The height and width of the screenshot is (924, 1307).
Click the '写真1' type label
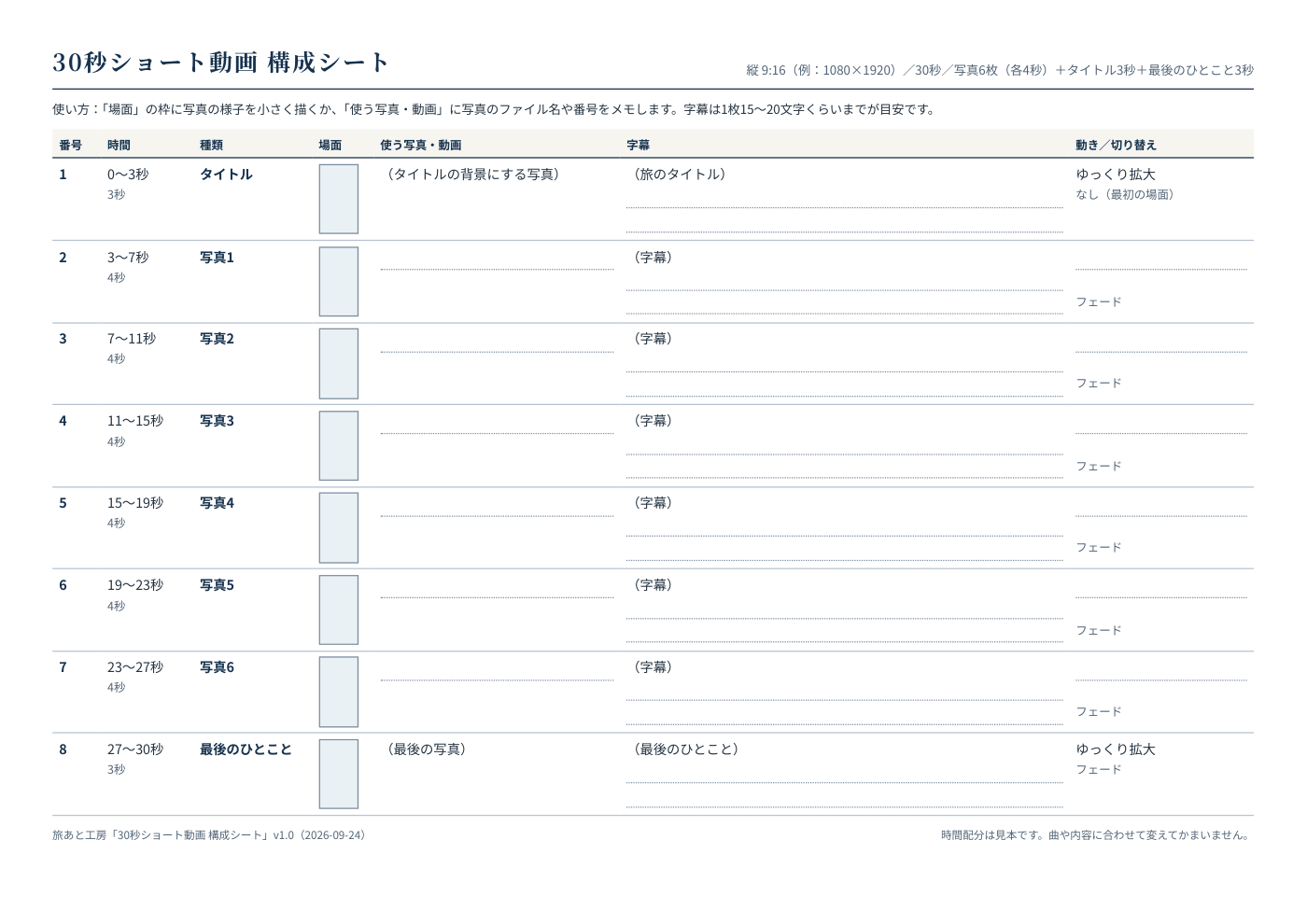(x=217, y=258)
